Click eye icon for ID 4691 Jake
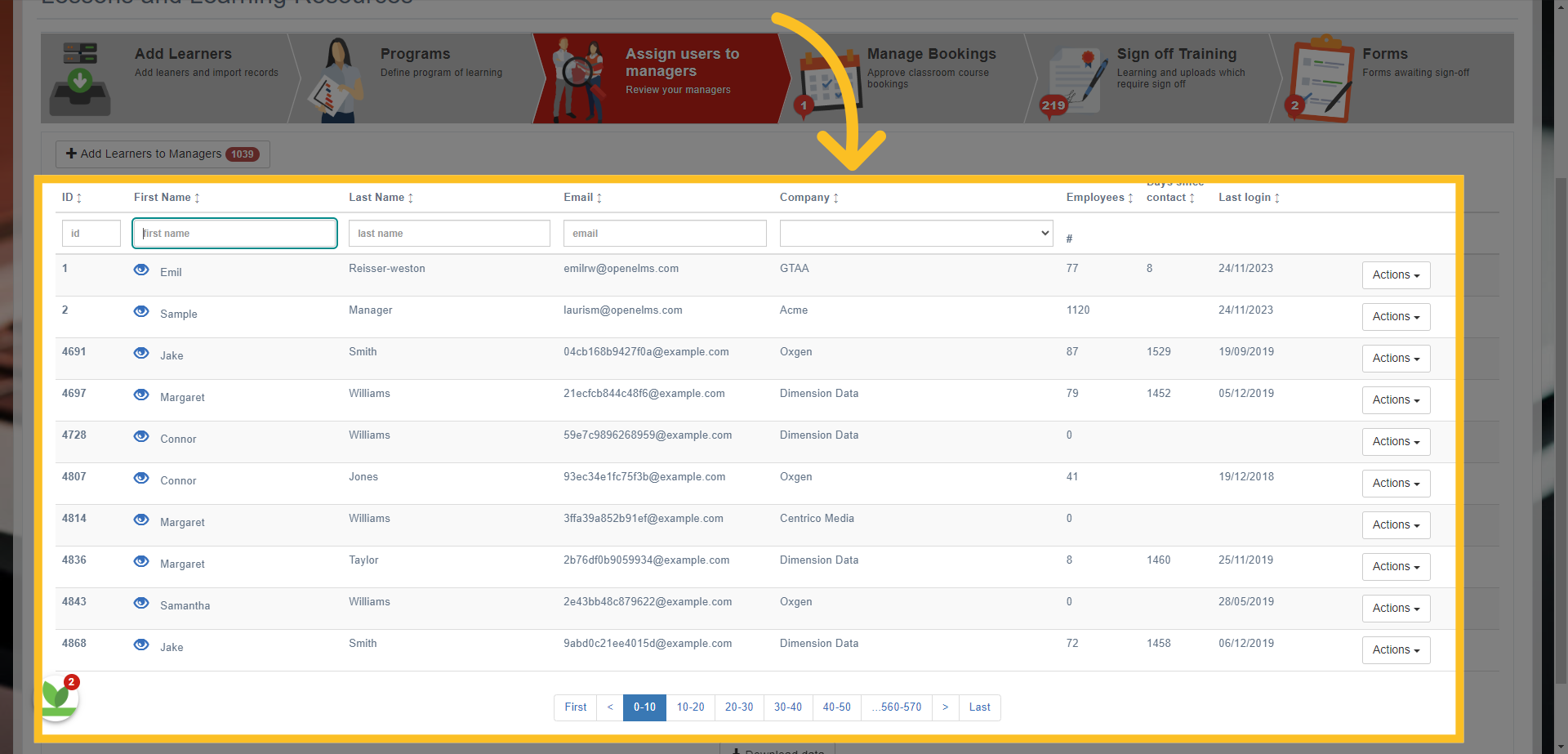Screen dimensions: 1568x754 [x=141, y=353]
